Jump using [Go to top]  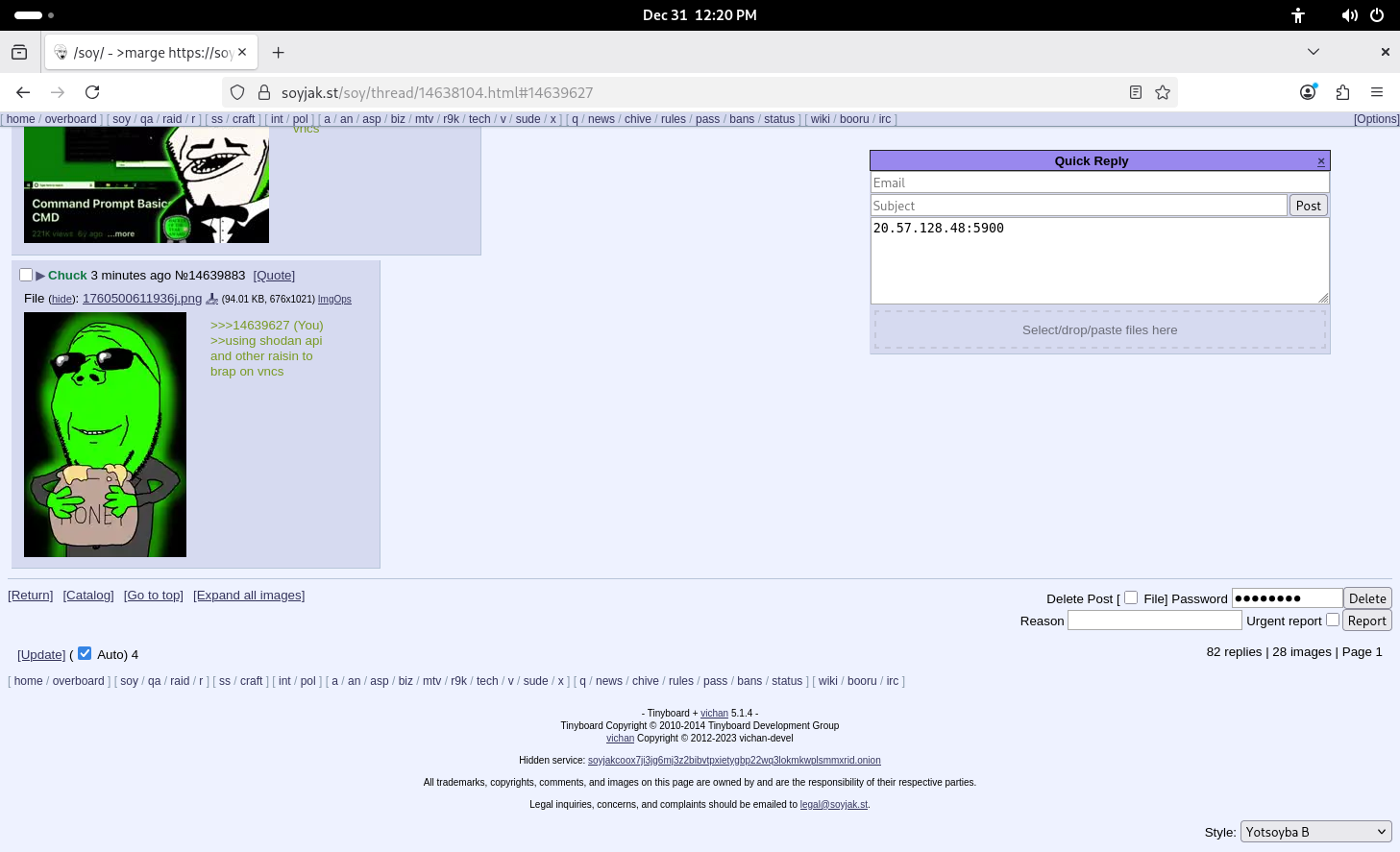154,596
